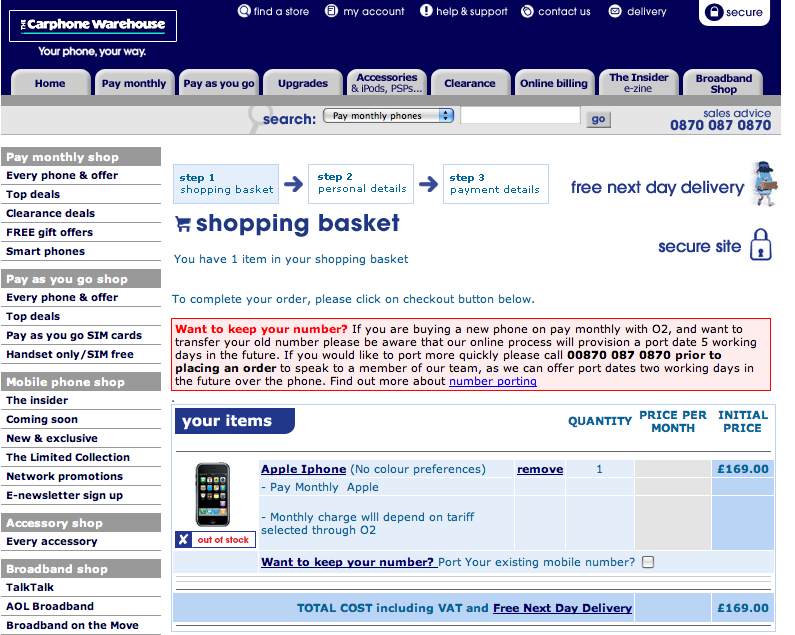This screenshot has height=635, width=795.
Task: Open contact us page
Action: coord(556,11)
